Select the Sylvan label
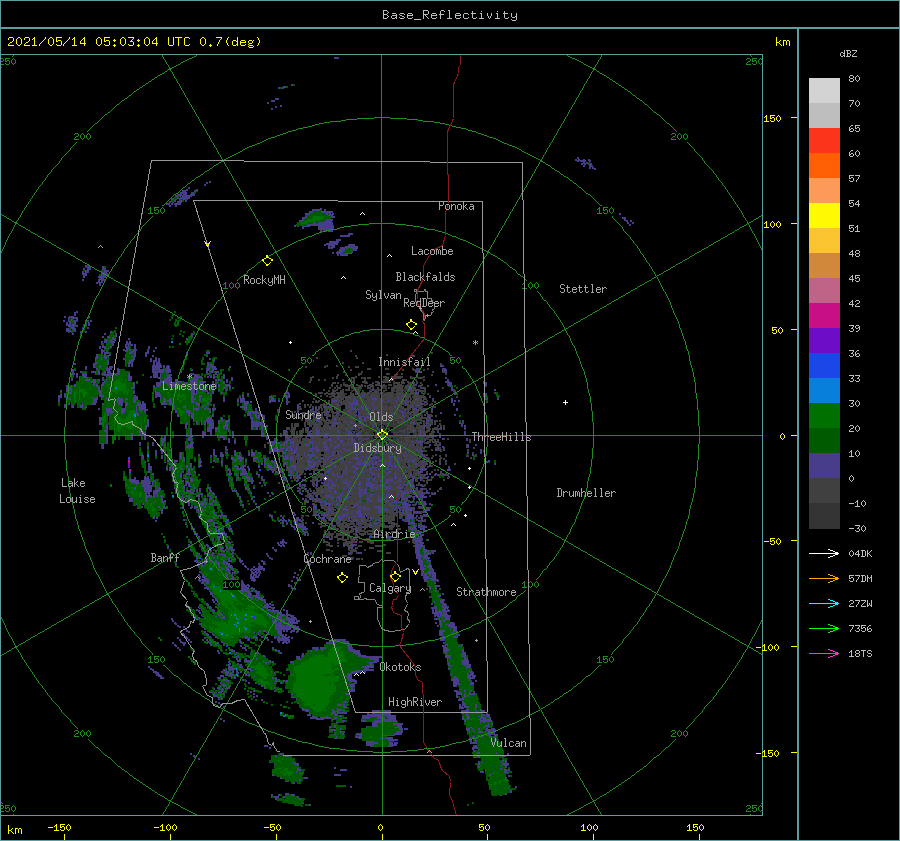This screenshot has height=841, width=900. pyautogui.click(x=383, y=295)
